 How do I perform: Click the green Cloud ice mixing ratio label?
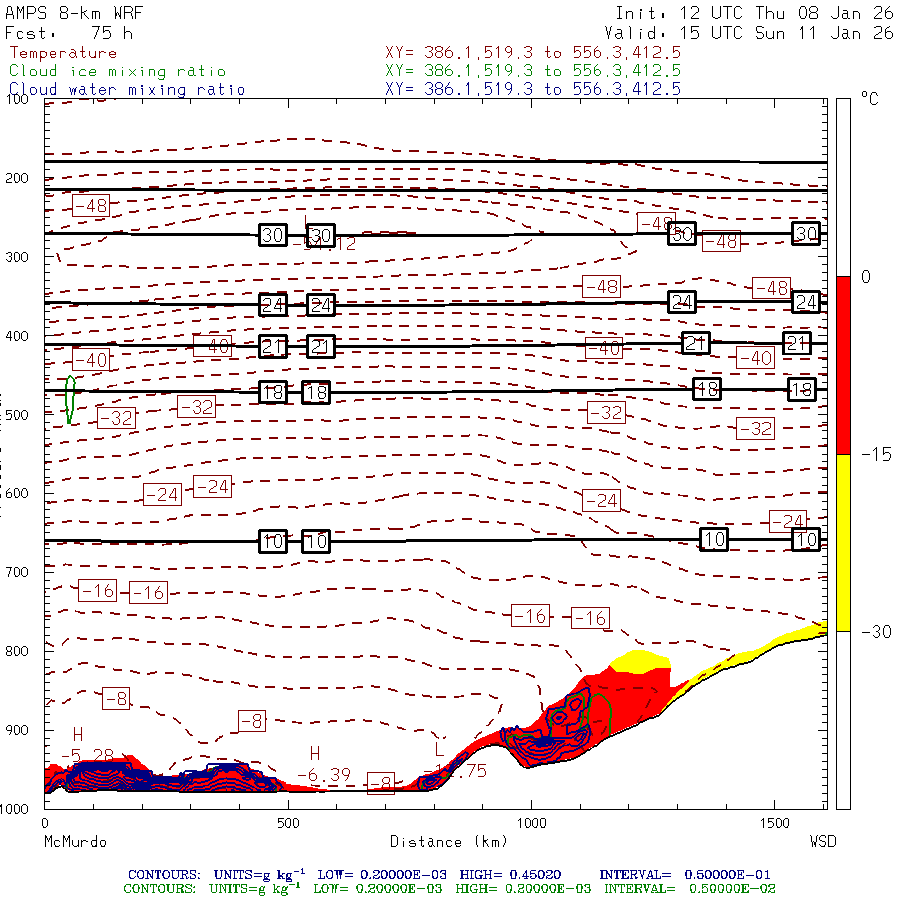pos(118,71)
